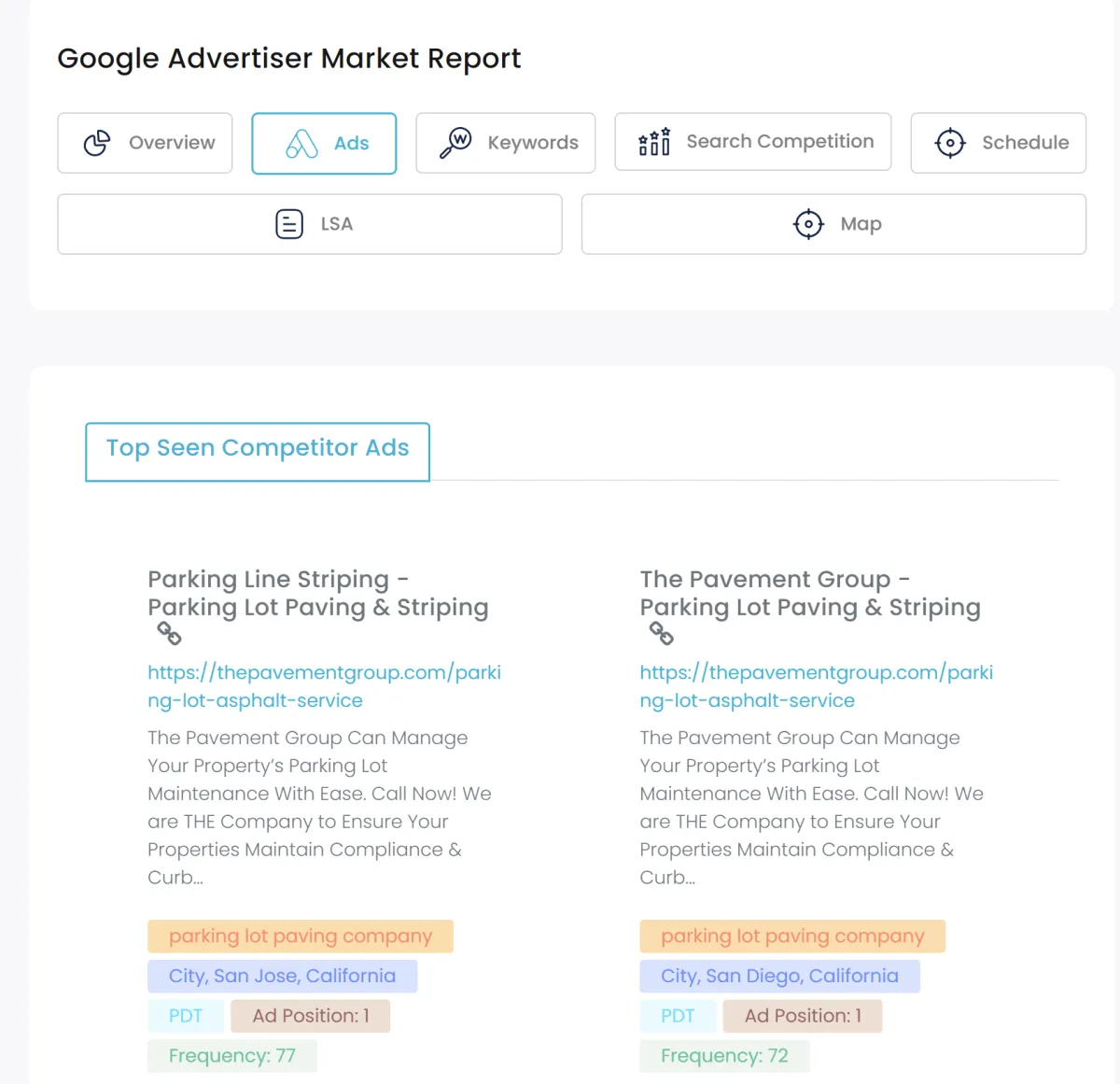Viewport: 1120px width, 1084px height.
Task: Click the Frequency: 77 badge
Action: point(232,1056)
